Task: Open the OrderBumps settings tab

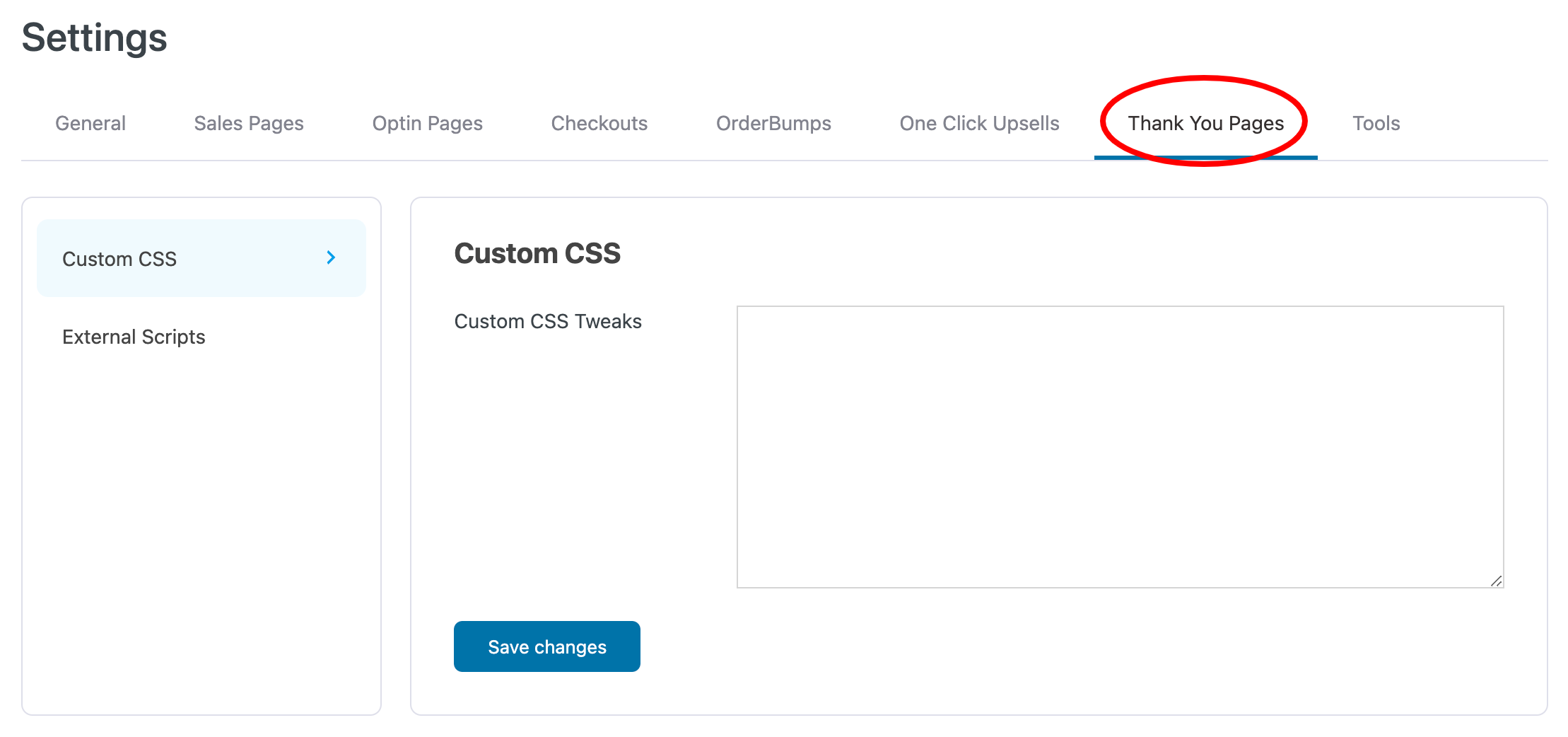Action: pos(773,123)
